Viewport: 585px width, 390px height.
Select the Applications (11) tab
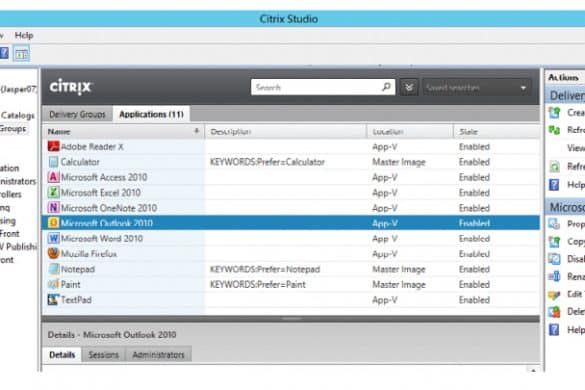tap(151, 114)
